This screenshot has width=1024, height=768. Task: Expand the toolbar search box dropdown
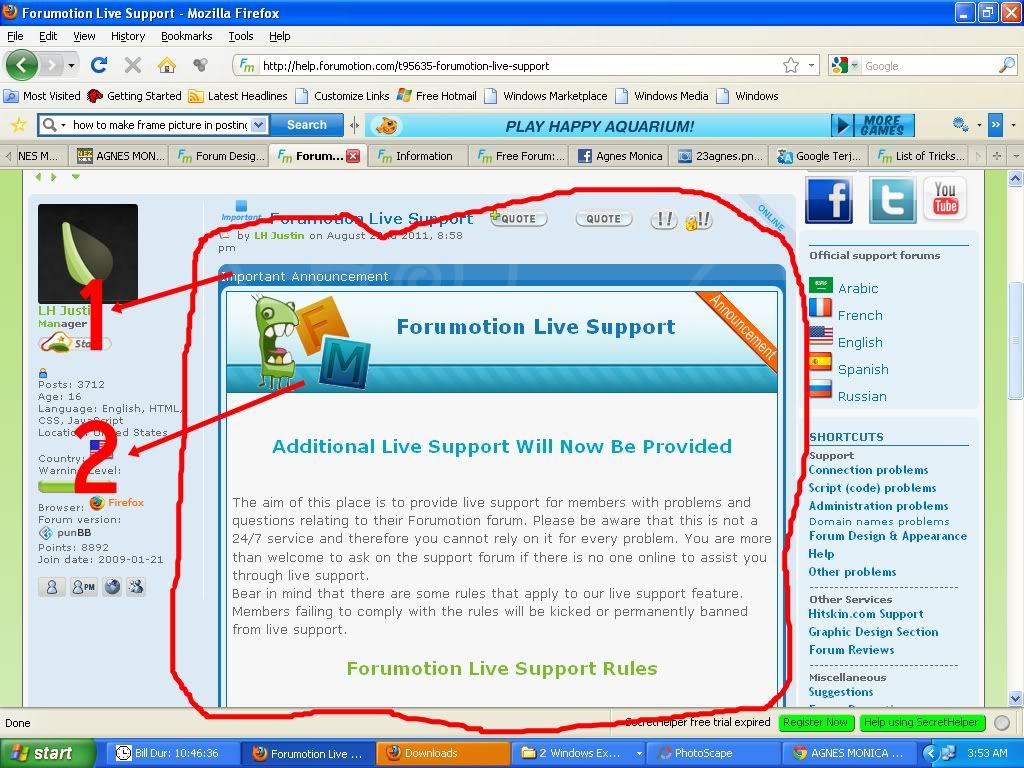pos(259,125)
